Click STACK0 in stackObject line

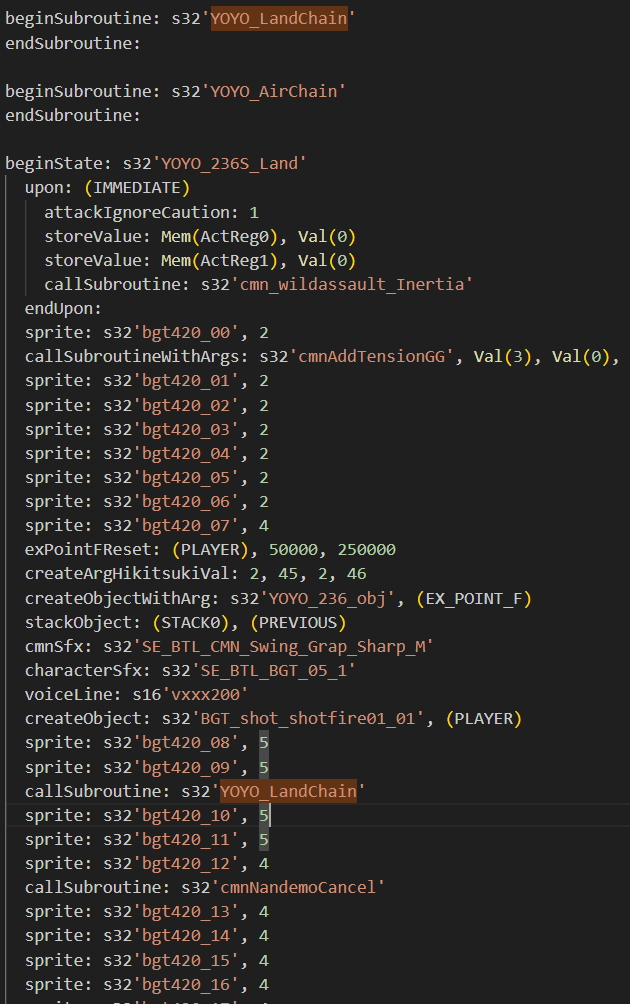coord(191,623)
